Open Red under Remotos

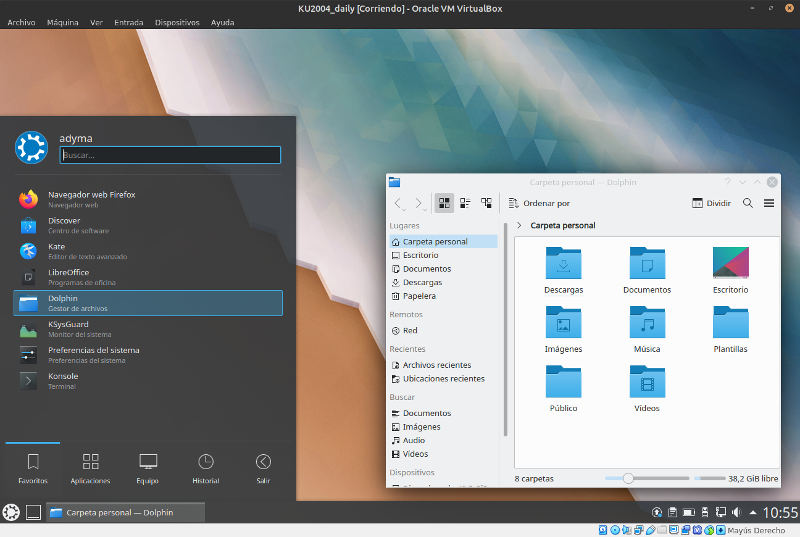[443, 330]
